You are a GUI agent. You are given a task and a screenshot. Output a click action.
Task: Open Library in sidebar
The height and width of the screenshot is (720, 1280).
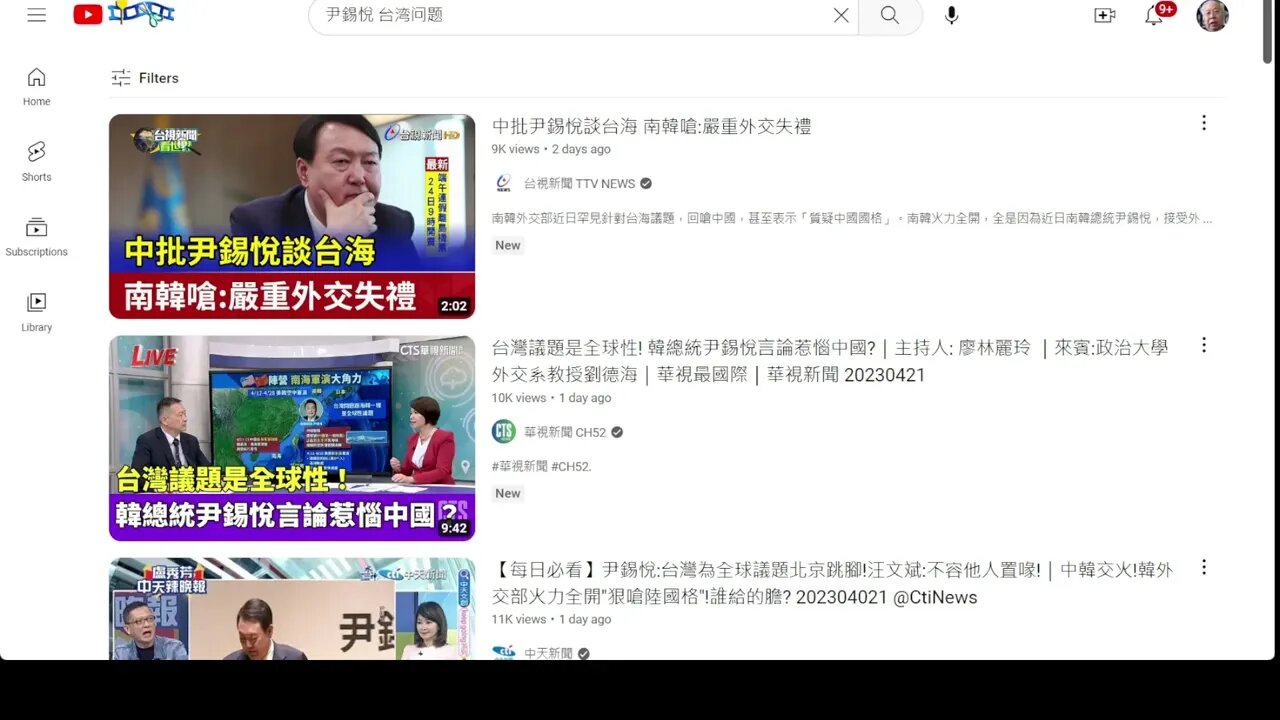[x=37, y=312]
